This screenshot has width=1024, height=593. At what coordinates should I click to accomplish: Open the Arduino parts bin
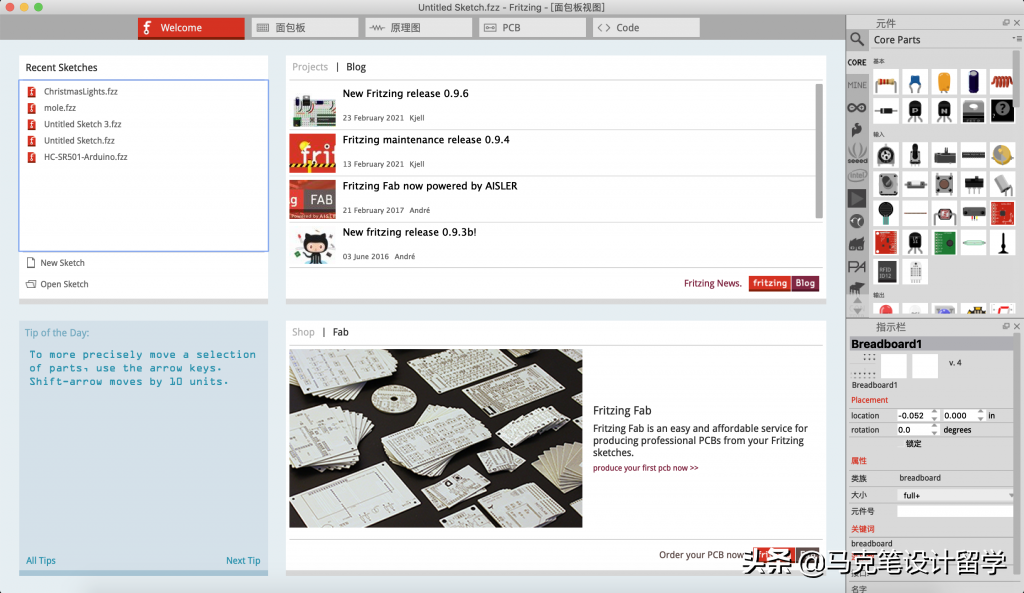pyautogui.click(x=857, y=108)
